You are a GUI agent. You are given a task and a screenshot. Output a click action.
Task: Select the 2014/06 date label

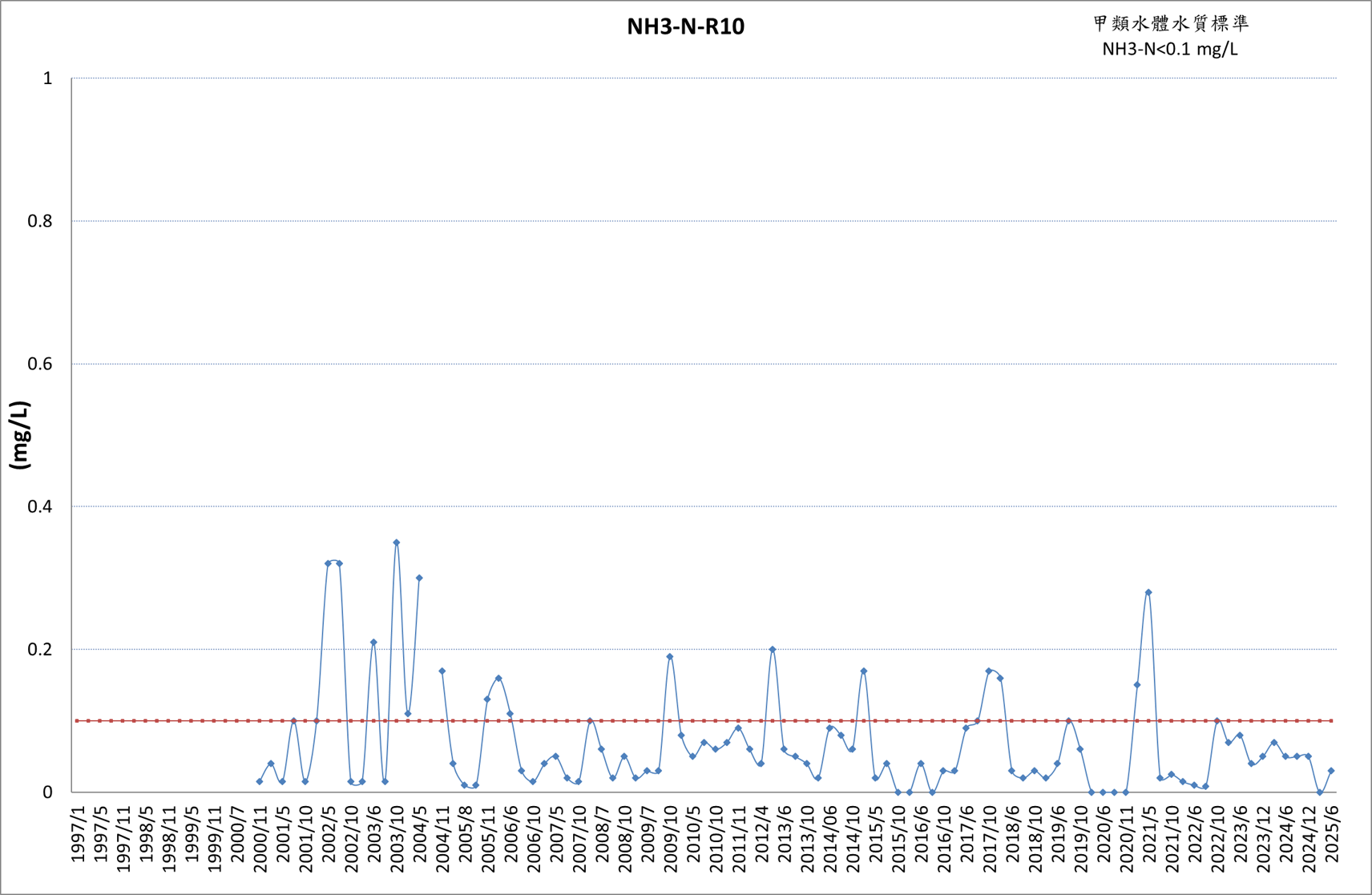point(829,840)
